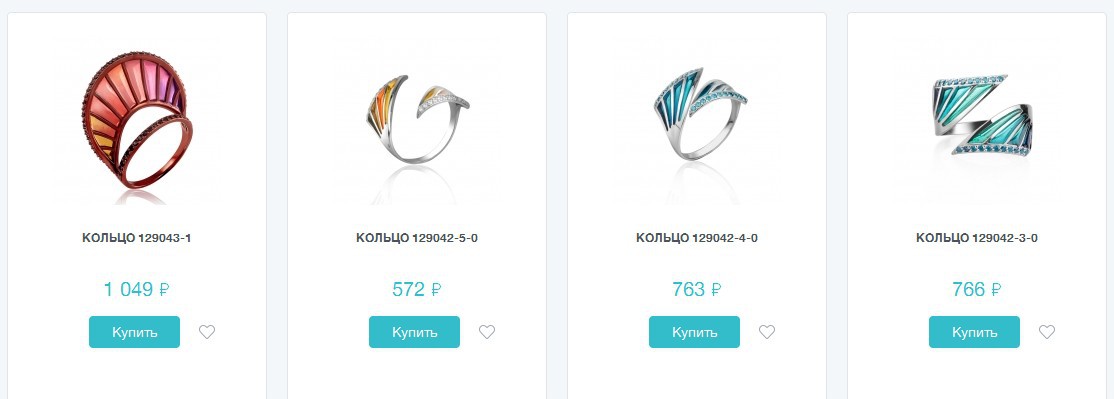
Task: Add ring 129042-3-0 to cart via Купить
Action: (x=974, y=332)
